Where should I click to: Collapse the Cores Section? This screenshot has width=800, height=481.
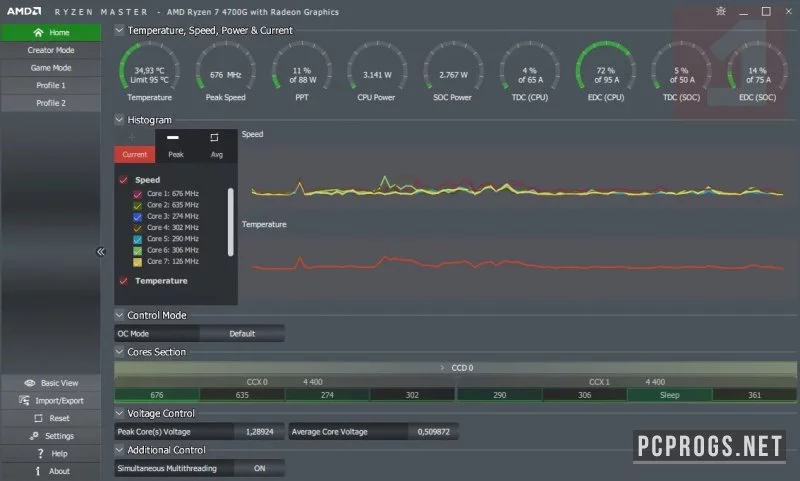click(x=119, y=352)
